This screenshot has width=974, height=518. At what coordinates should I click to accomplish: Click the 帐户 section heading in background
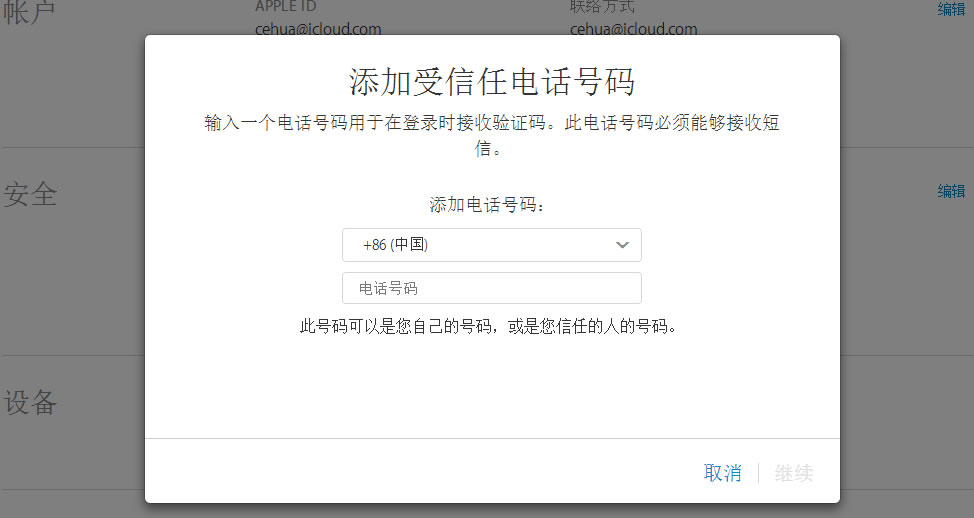coord(29,12)
